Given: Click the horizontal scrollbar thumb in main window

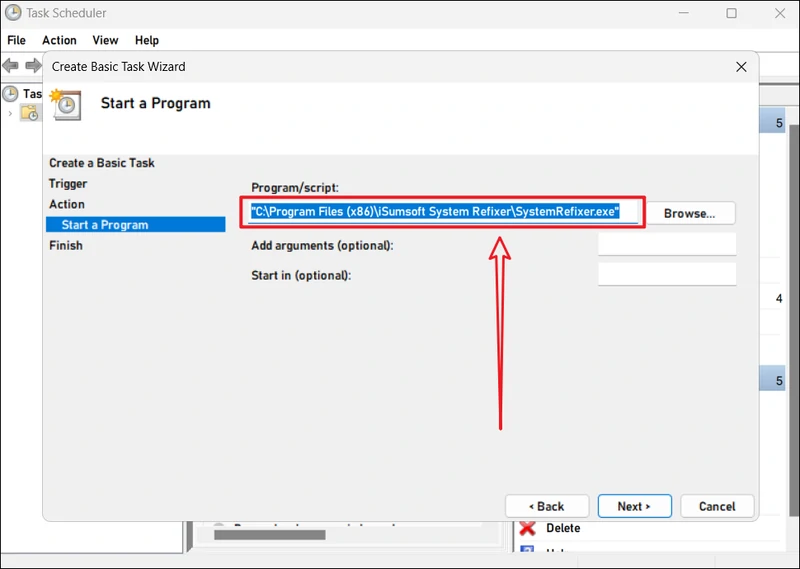Looking at the screenshot, I should (x=270, y=535).
